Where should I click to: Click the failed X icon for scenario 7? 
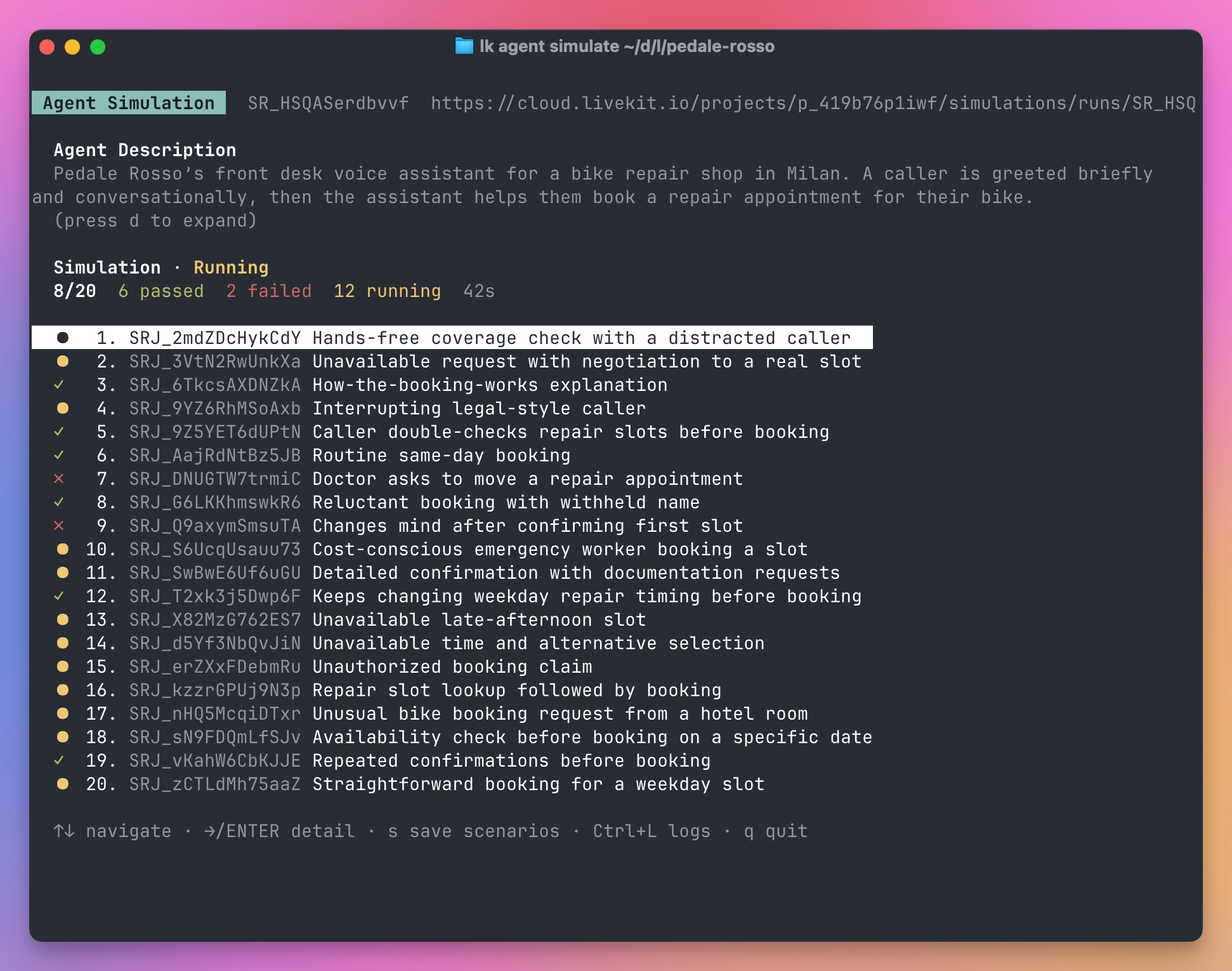pyautogui.click(x=59, y=479)
